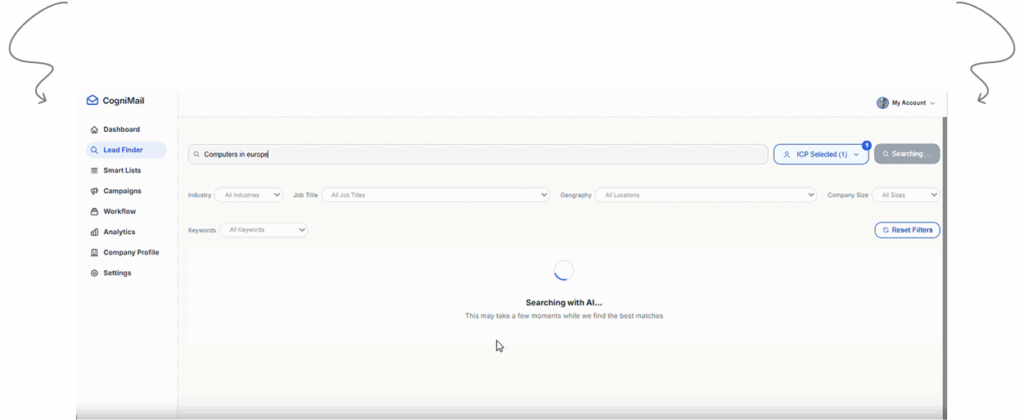Click the Smart Lists icon

[x=94, y=171]
